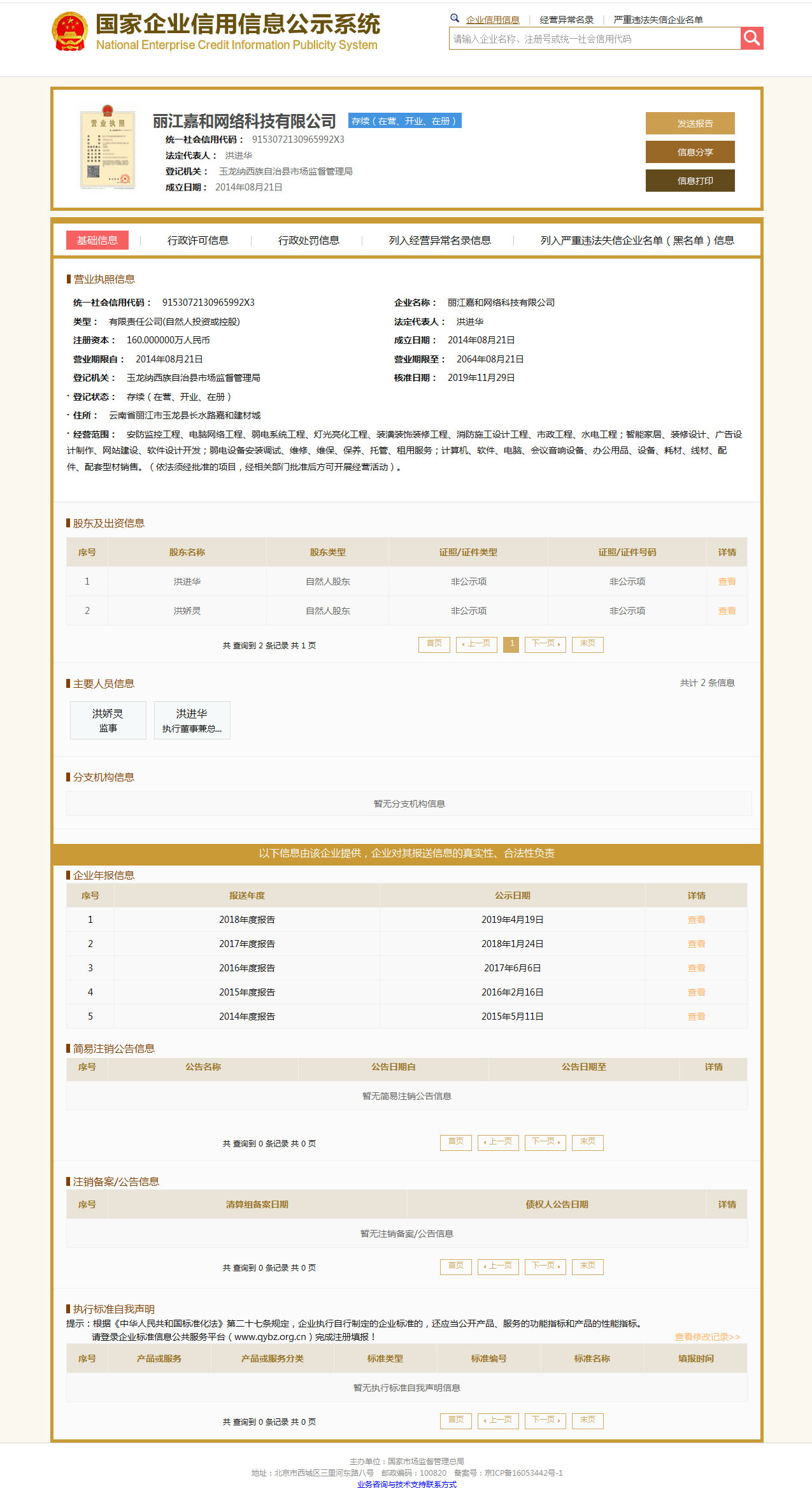Click page 1 in shareholder pagination
The width and height of the screenshot is (812, 1498).
click(x=511, y=644)
